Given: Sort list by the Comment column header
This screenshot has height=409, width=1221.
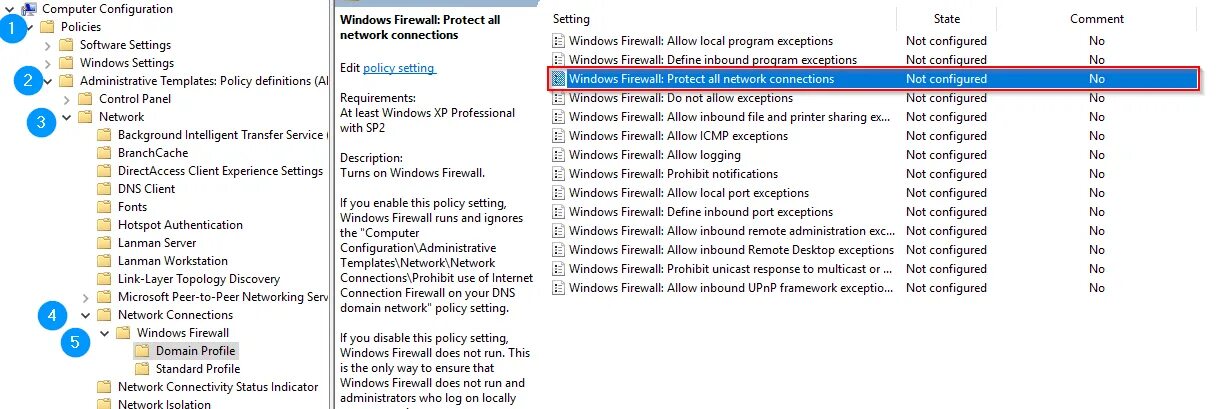Looking at the screenshot, I should pos(1096,19).
